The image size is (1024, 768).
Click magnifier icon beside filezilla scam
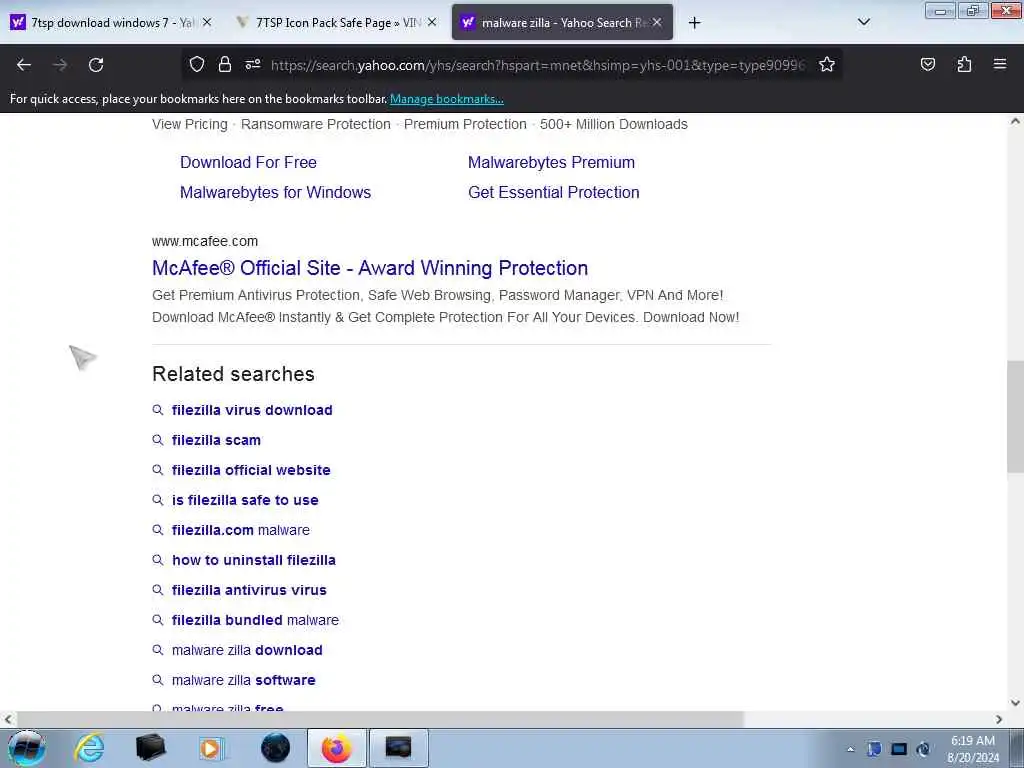point(157,440)
